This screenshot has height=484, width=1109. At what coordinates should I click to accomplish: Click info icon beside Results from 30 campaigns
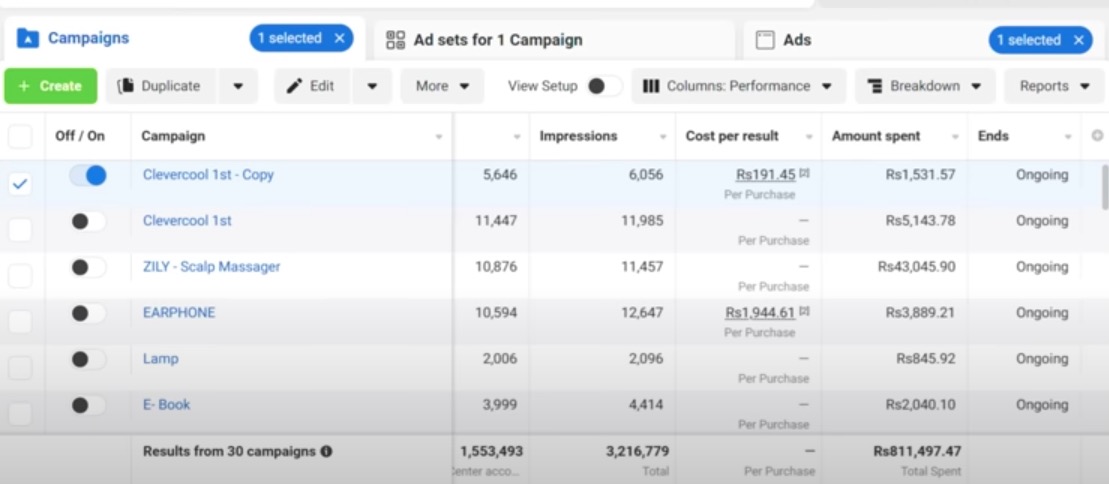pyautogui.click(x=326, y=451)
